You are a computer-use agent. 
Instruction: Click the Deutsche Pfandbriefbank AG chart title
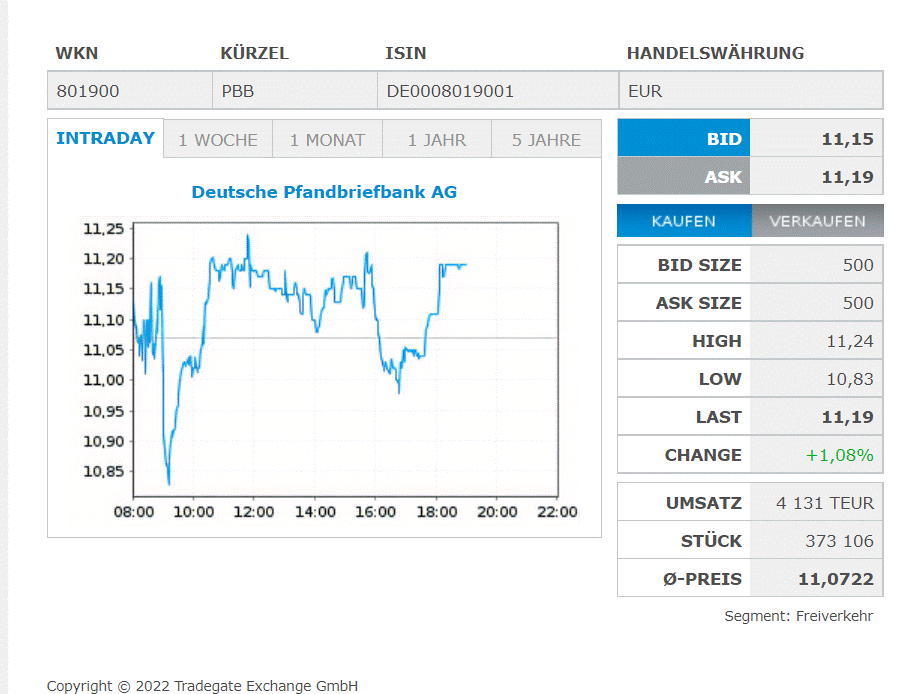324,192
